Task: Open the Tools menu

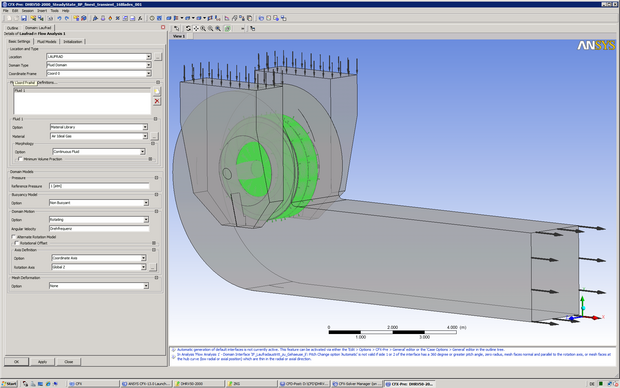Action: point(55,11)
